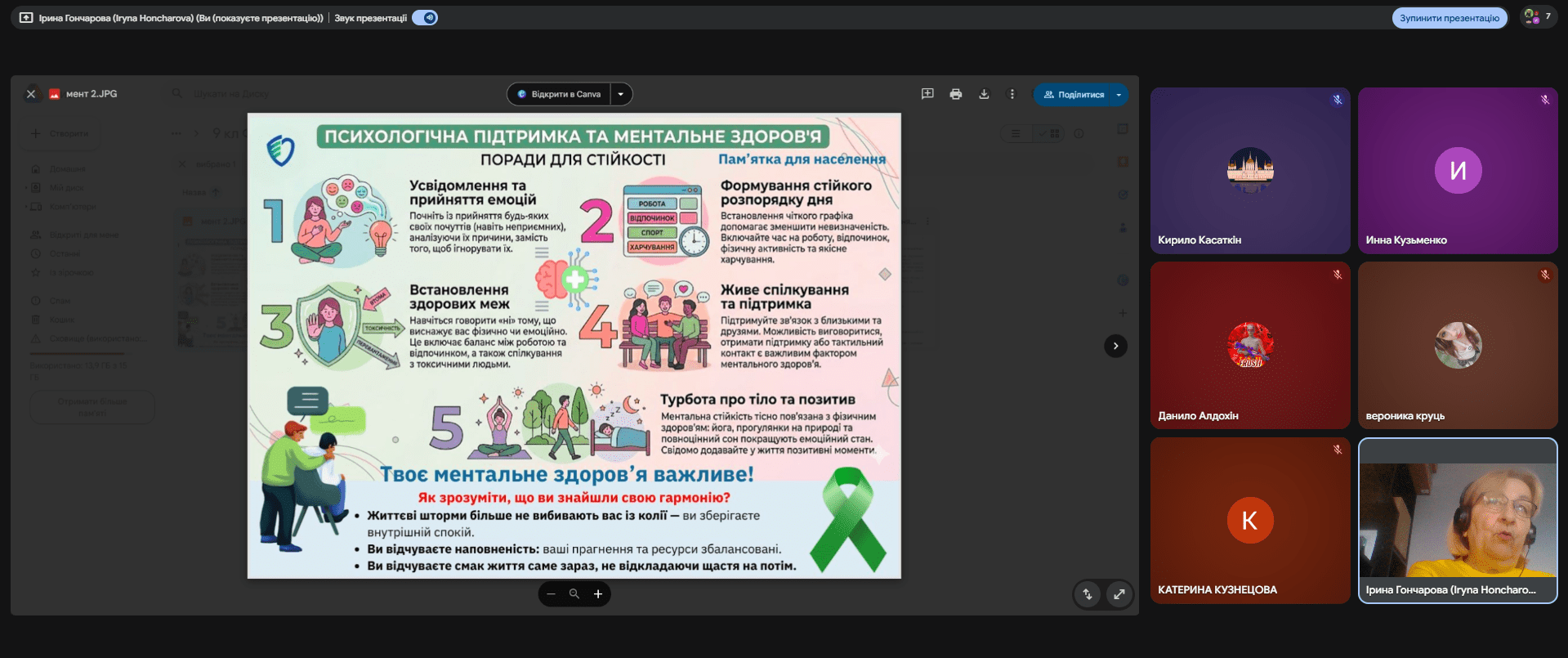1568x658 pixels.
Task: Select КАТЕРИНА КУЗНЕЦОВА's participant tile
Action: 1250,521
